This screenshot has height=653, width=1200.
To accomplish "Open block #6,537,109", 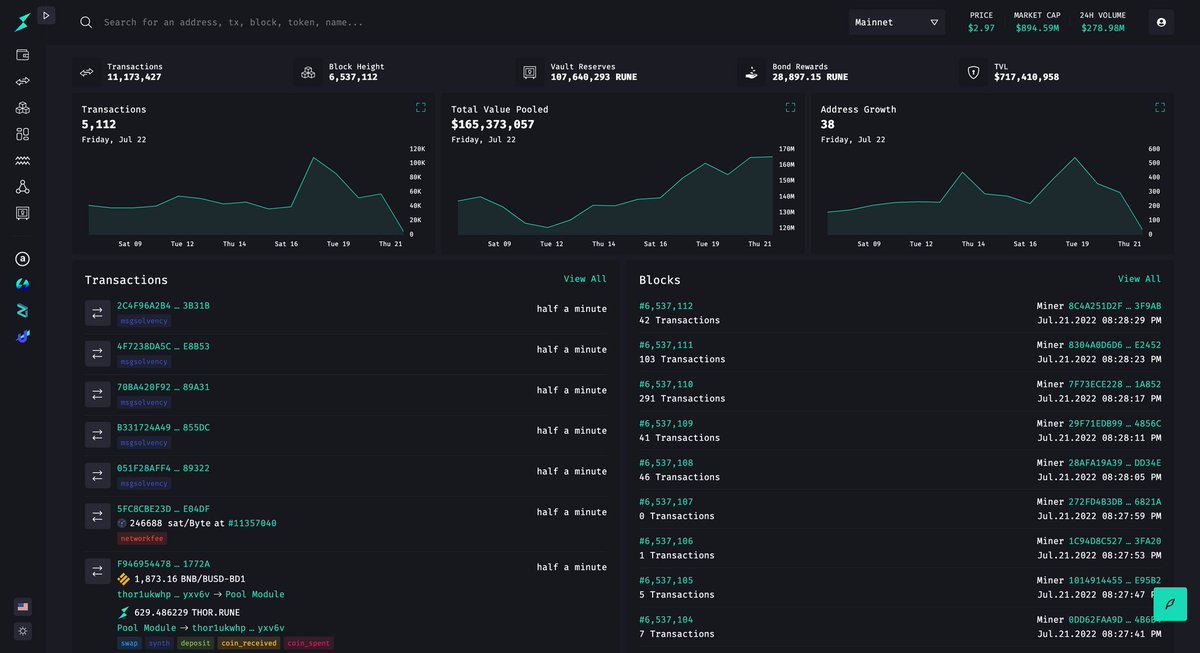I will (666, 424).
